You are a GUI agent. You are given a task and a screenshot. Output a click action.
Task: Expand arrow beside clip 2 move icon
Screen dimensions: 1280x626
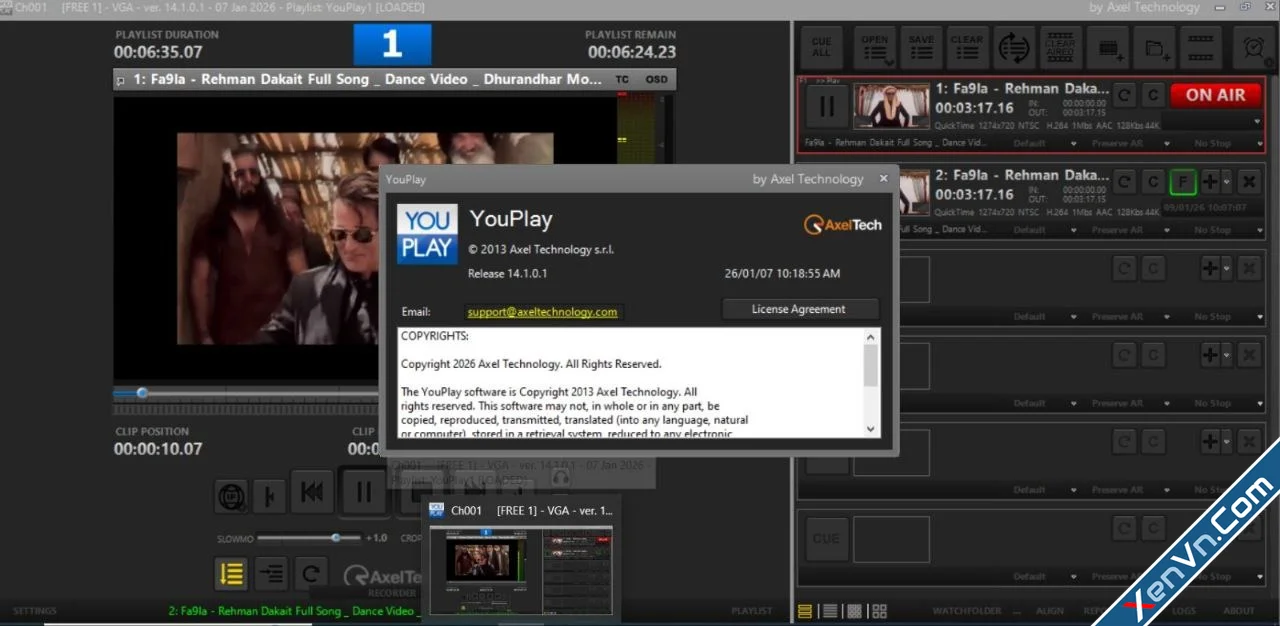[x=1227, y=183]
